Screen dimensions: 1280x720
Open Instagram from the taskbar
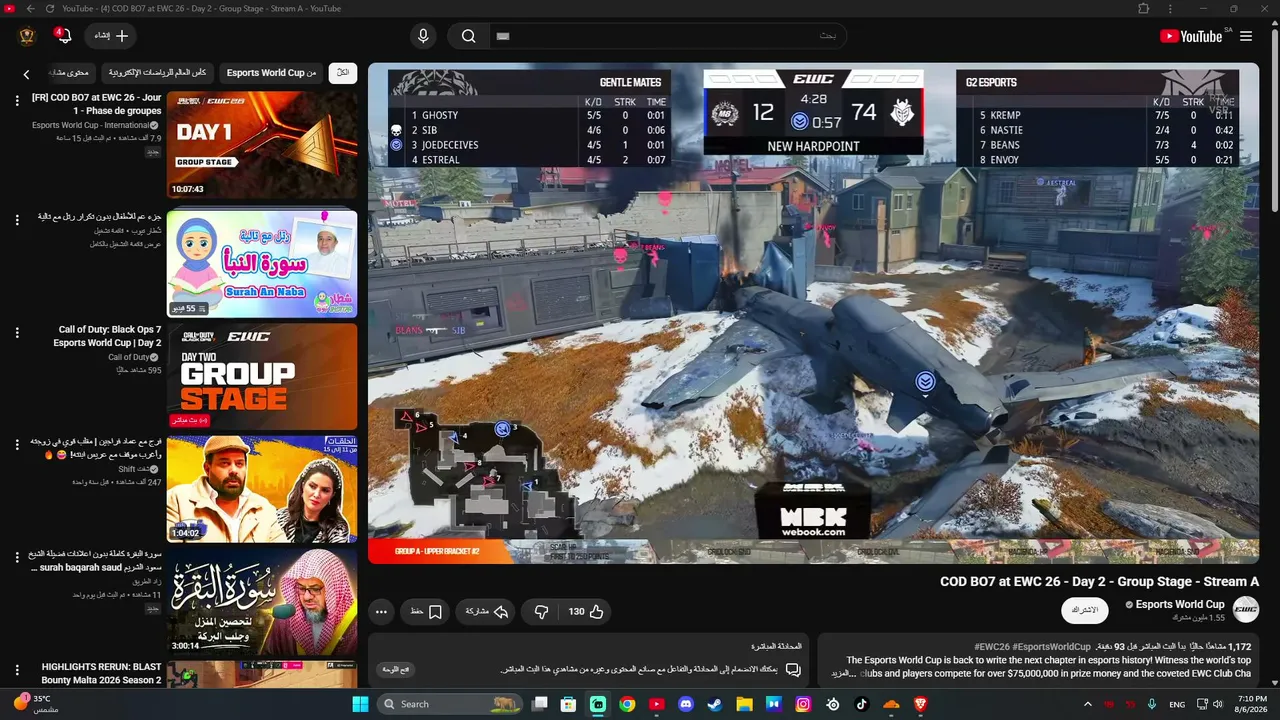click(x=803, y=704)
